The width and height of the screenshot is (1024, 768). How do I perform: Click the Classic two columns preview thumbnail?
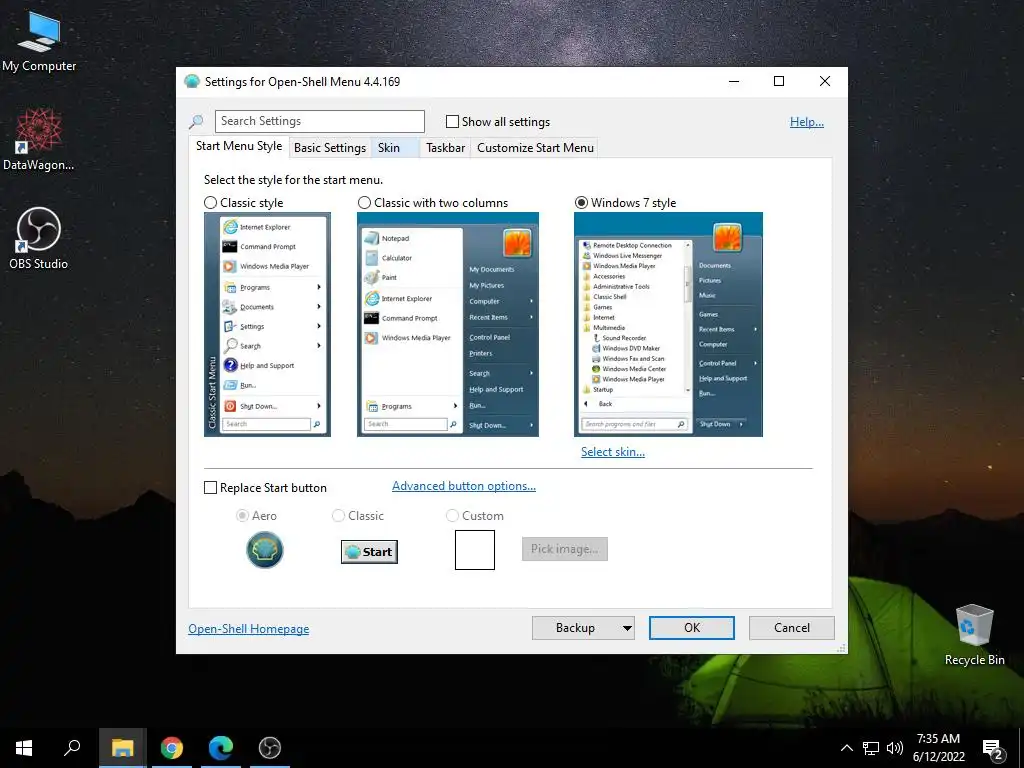[448, 325]
